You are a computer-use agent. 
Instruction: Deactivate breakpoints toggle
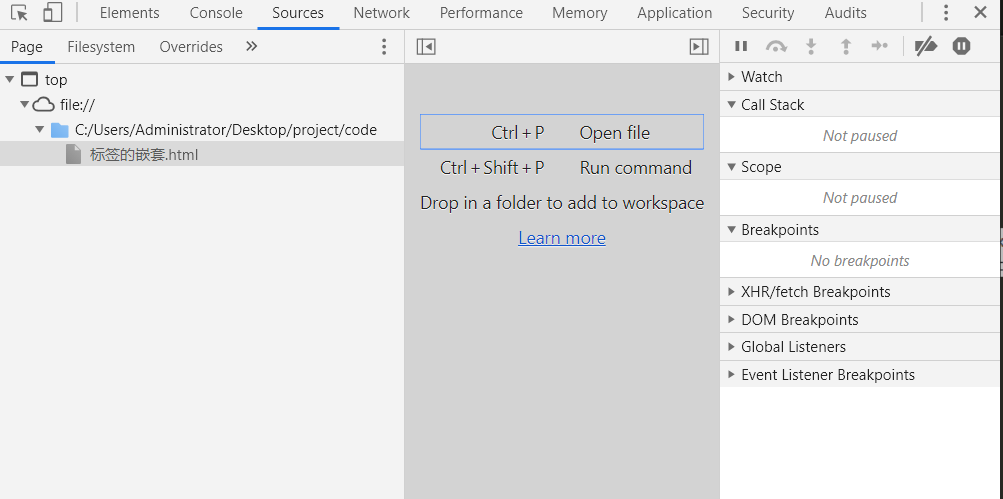click(926, 46)
